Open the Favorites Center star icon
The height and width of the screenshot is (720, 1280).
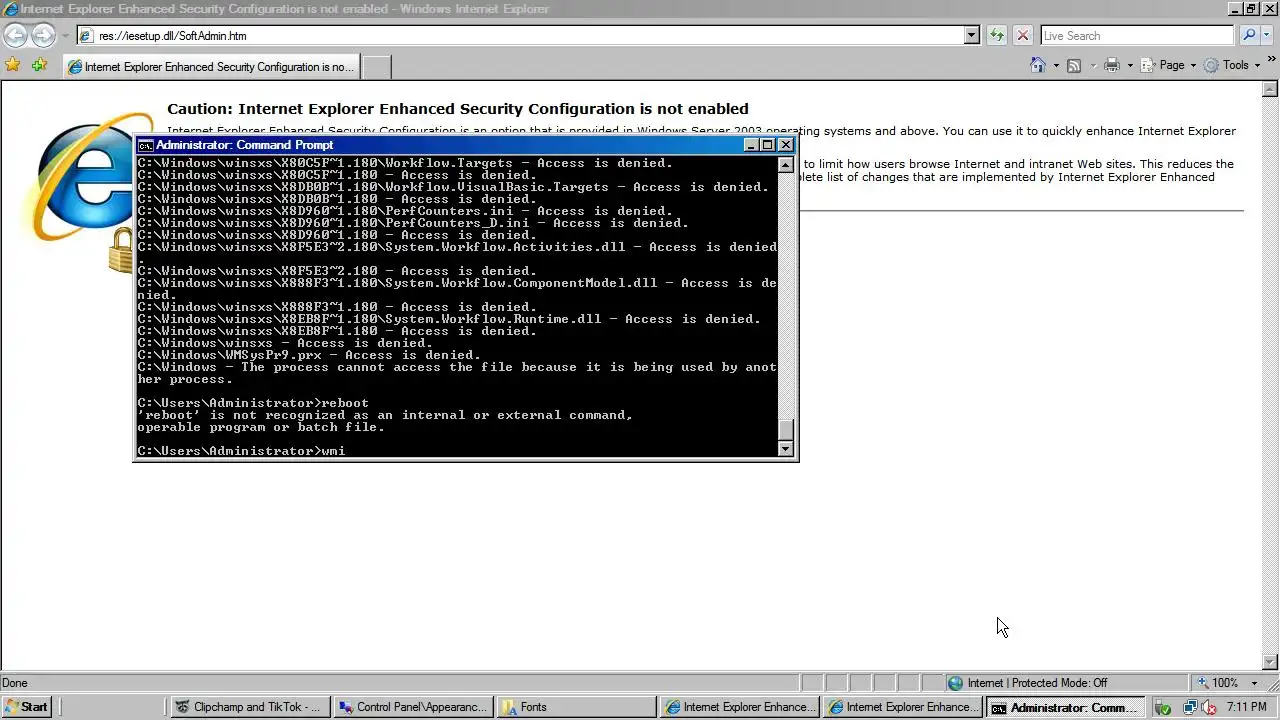(13, 65)
